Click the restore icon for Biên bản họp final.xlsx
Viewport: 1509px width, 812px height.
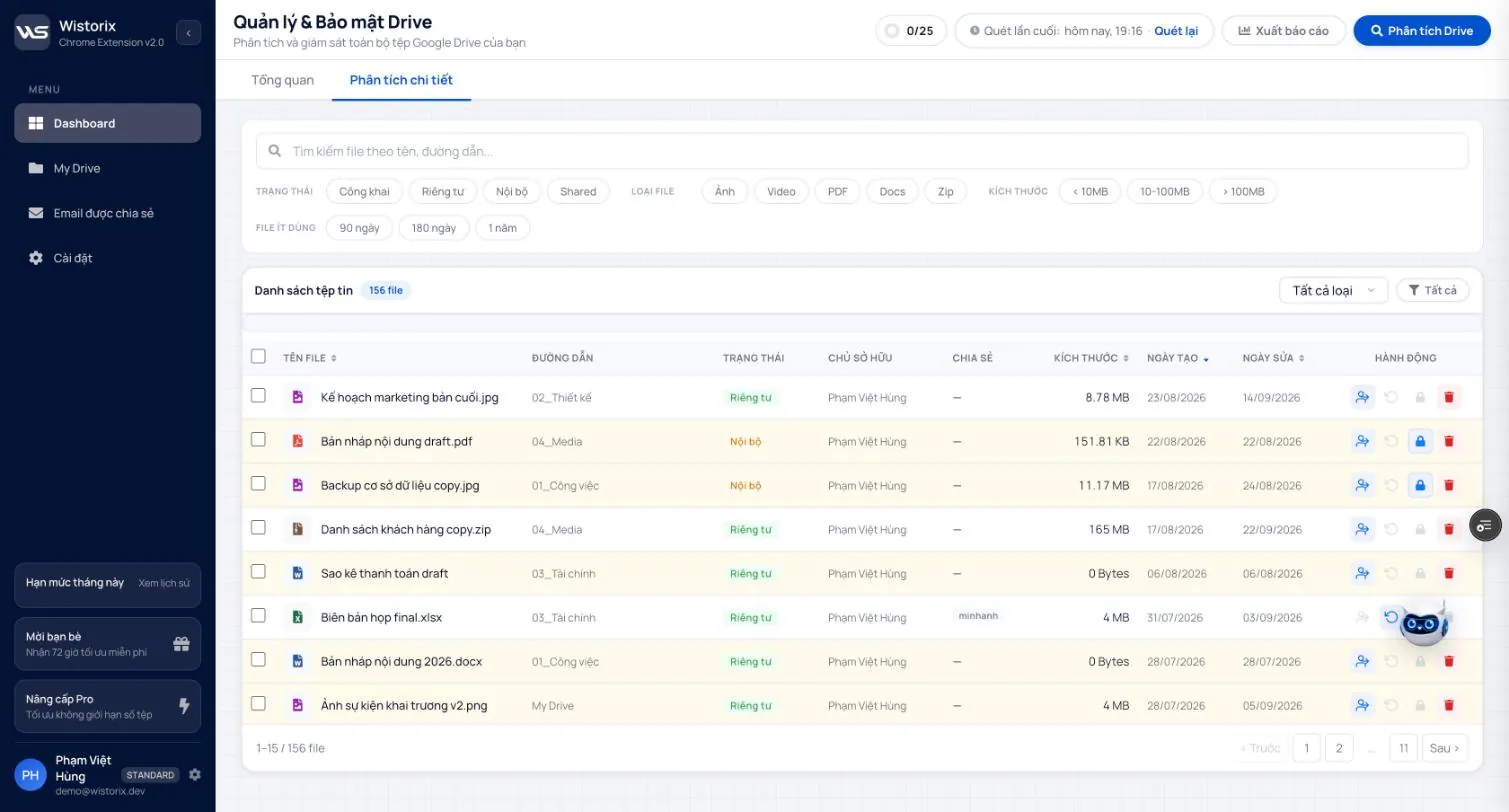tap(1391, 617)
